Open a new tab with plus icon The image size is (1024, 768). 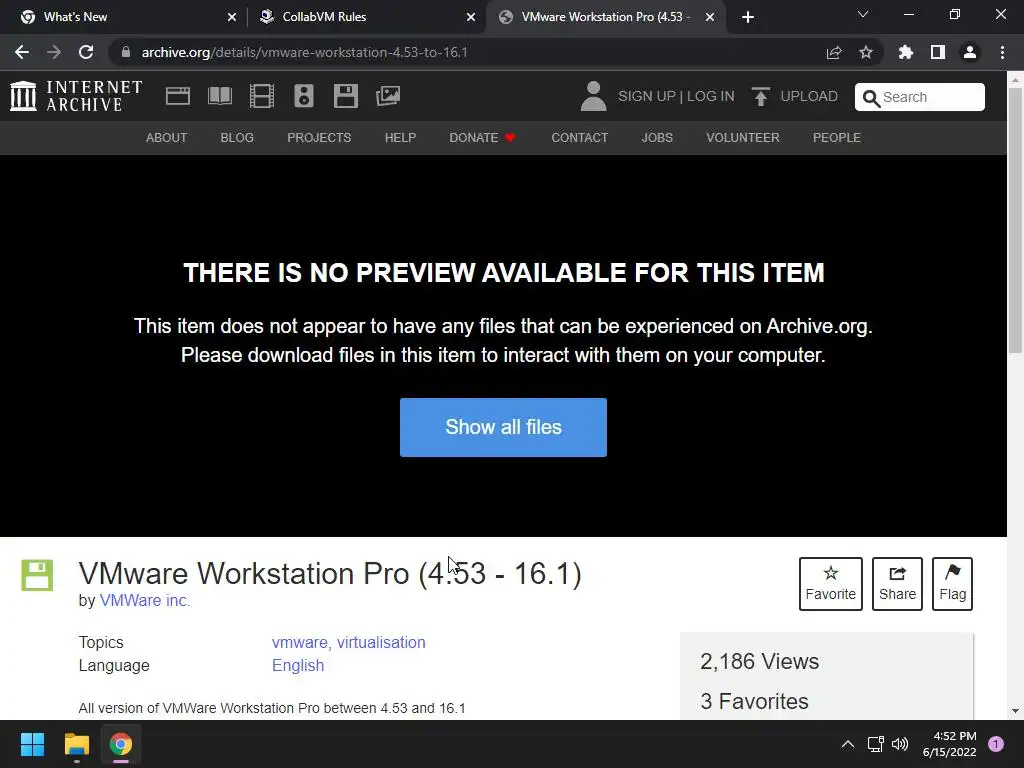pyautogui.click(x=748, y=17)
